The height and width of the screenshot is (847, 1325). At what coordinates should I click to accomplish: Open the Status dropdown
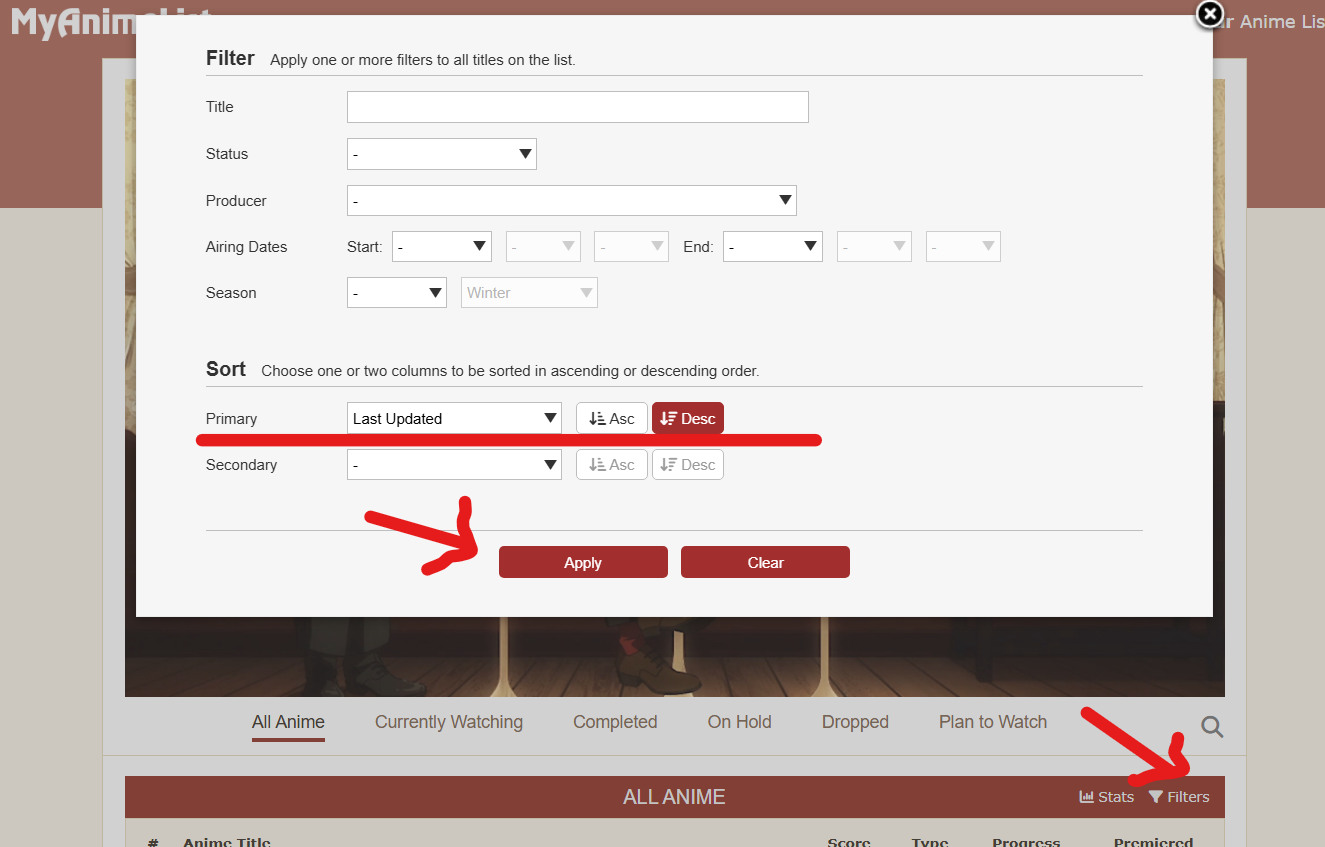[x=441, y=154]
